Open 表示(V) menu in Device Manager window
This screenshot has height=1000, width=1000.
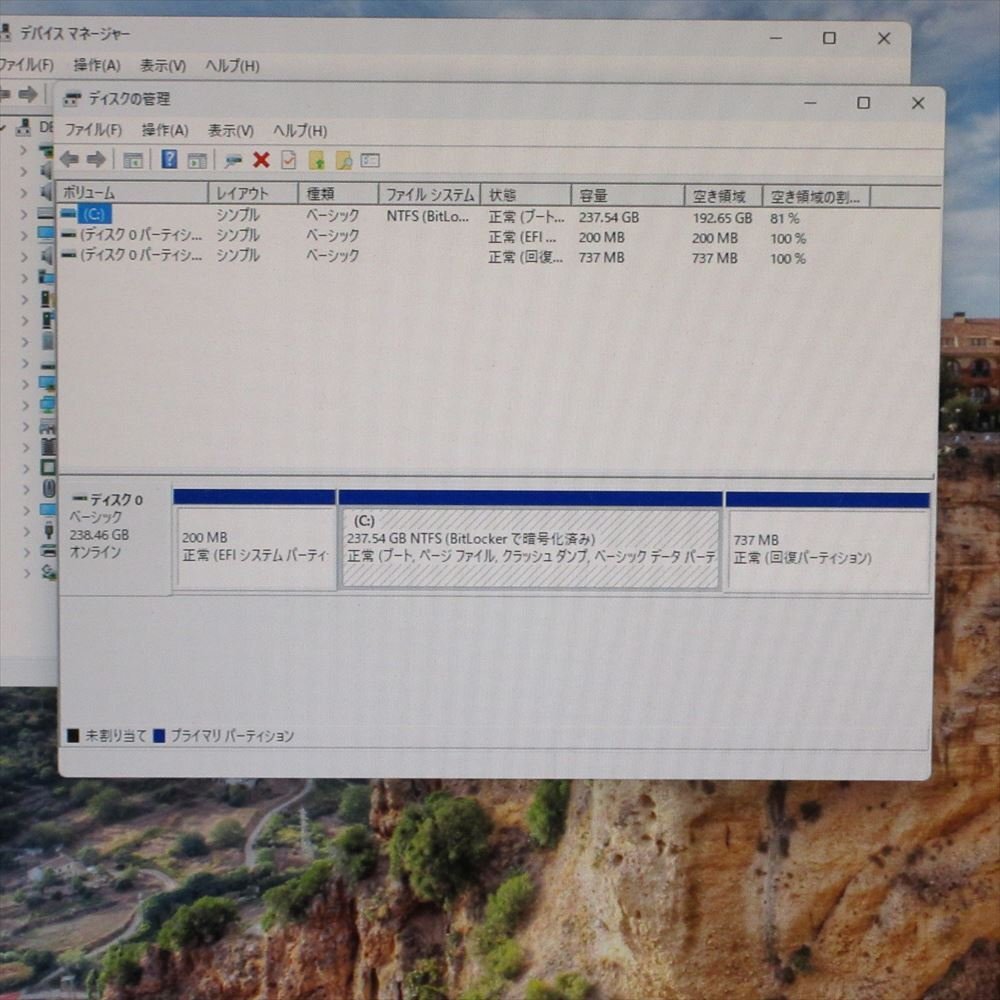(163, 66)
